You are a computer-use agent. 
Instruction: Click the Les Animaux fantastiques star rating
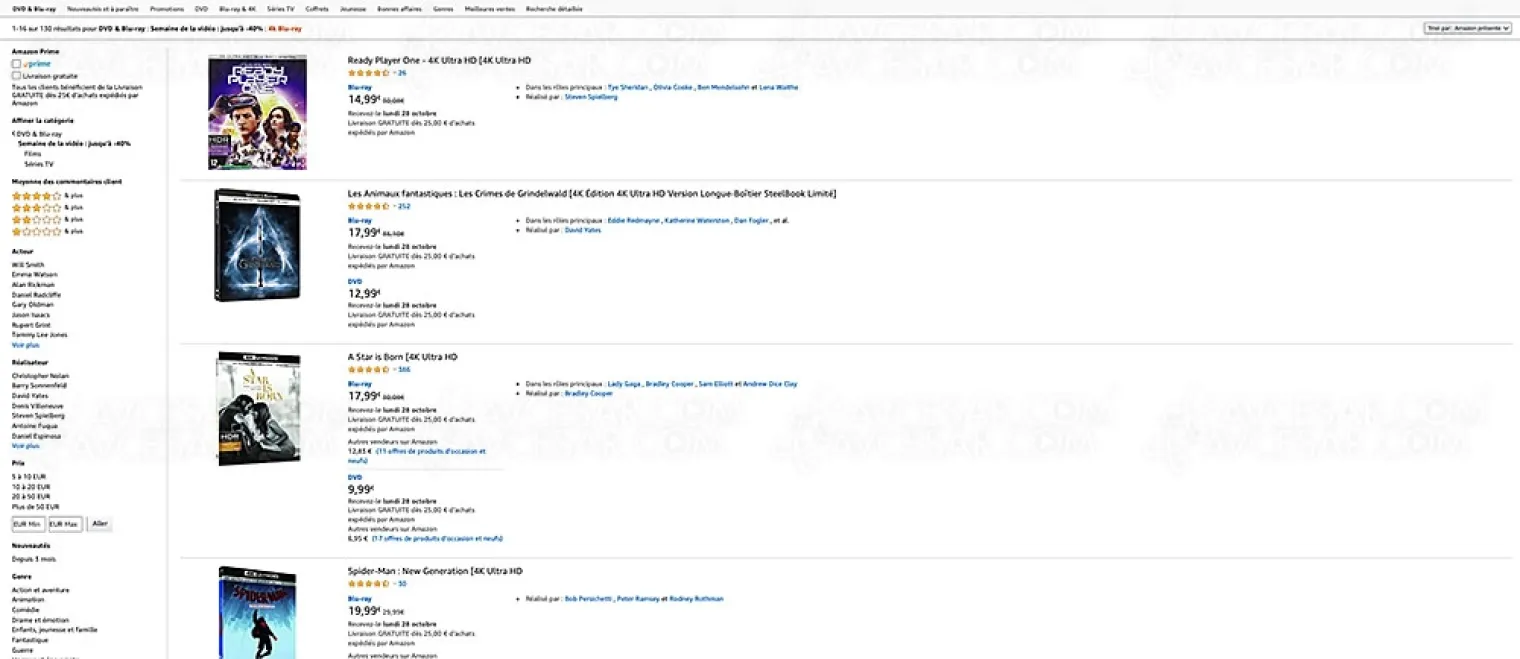[368, 206]
